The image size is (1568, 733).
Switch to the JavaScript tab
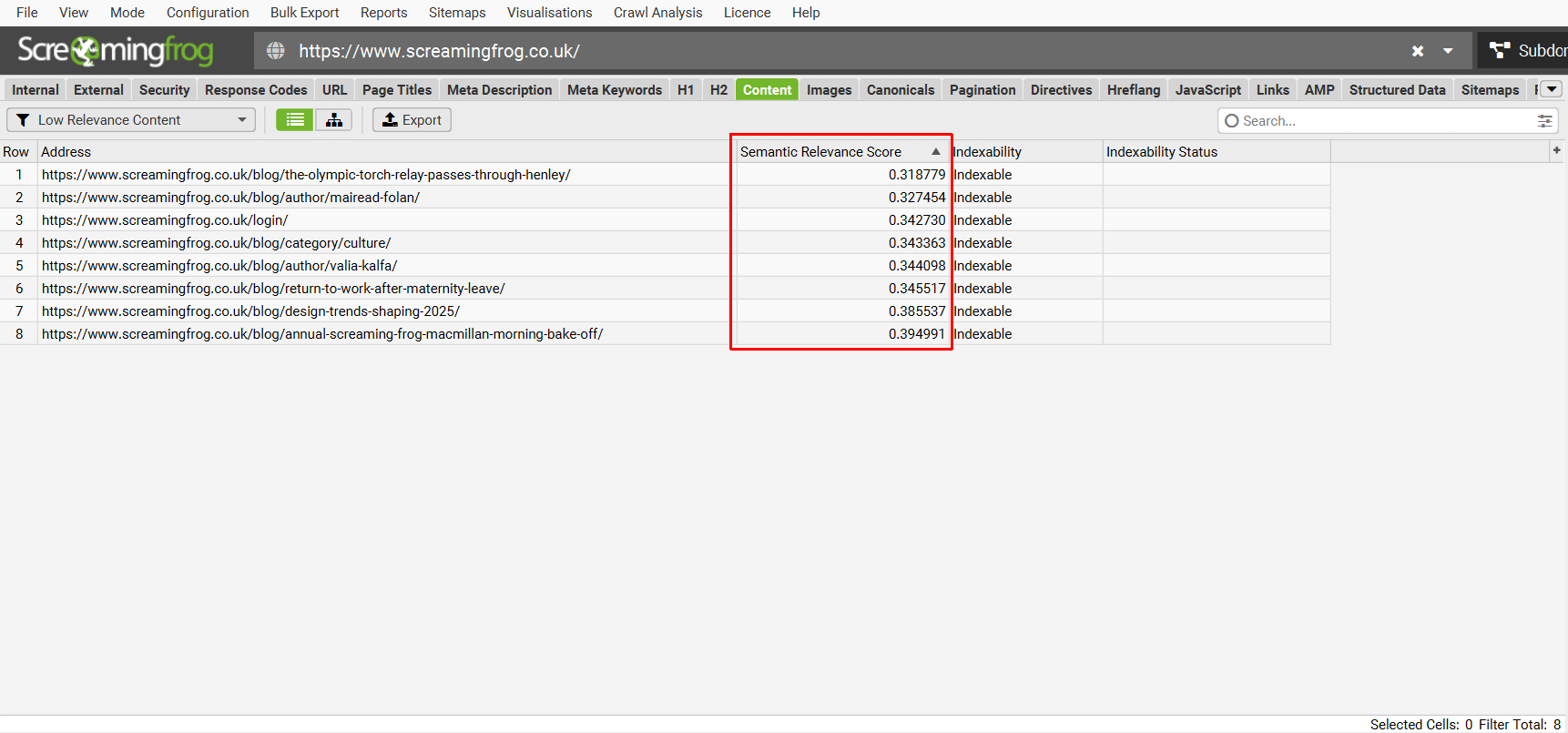click(x=1207, y=89)
